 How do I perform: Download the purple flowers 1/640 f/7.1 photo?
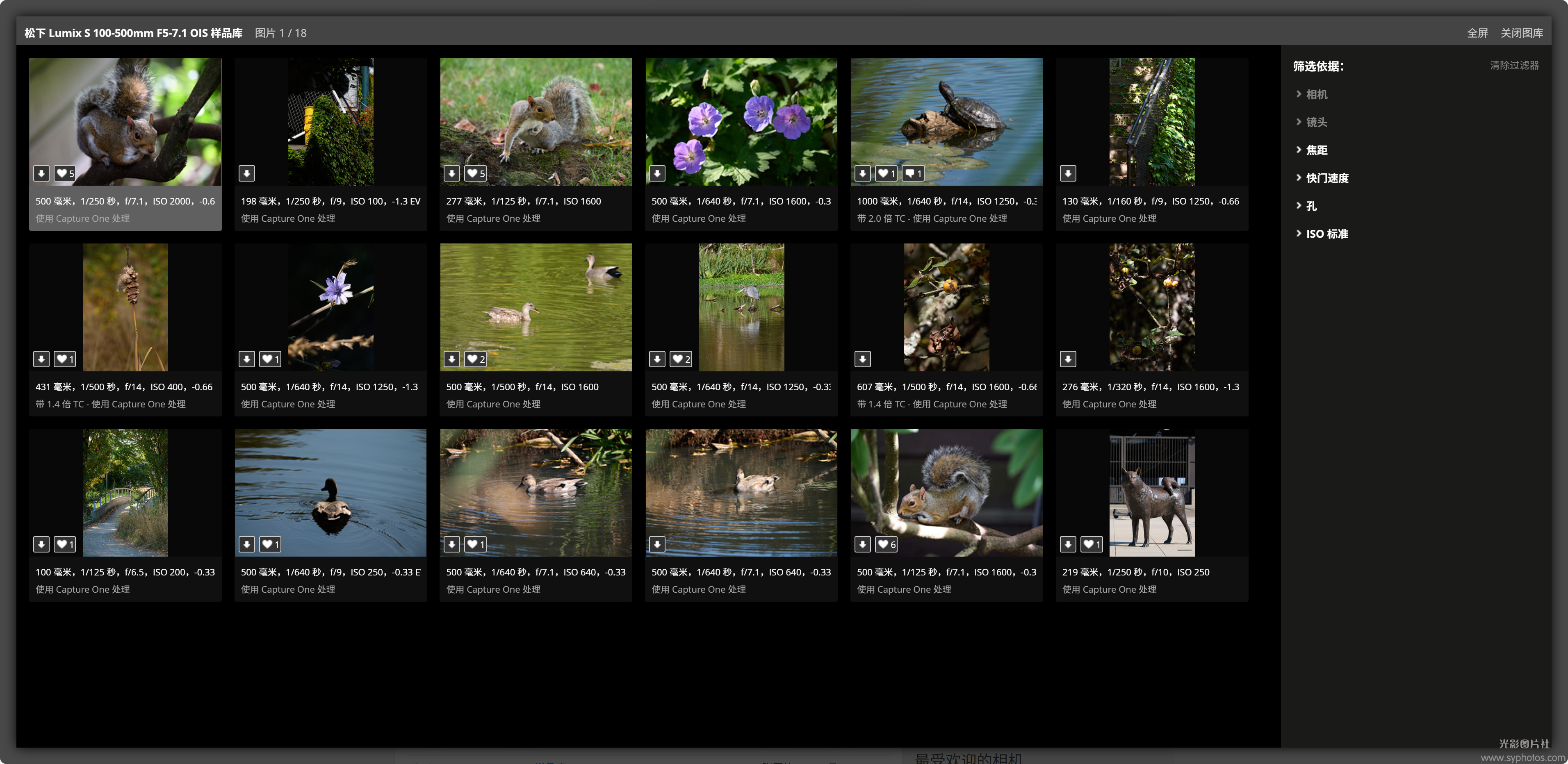[657, 173]
